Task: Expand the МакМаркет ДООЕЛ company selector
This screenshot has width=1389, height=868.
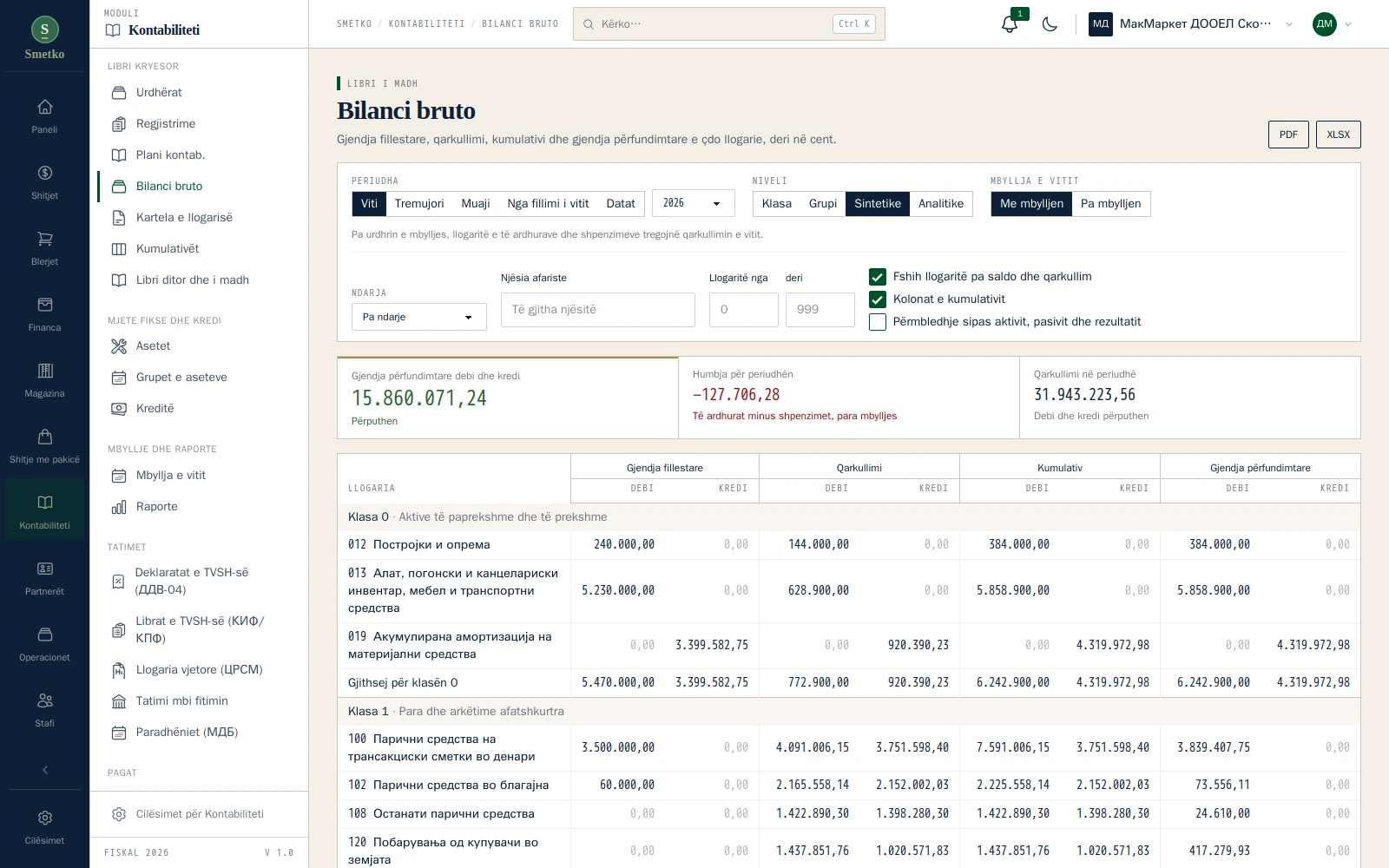Action: tap(1192, 24)
